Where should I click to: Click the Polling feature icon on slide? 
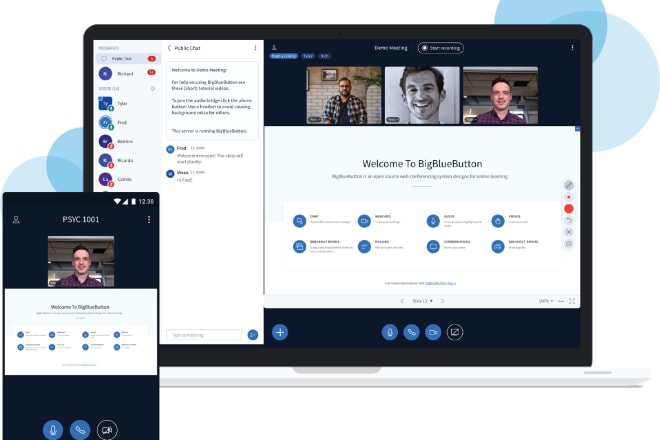coord(364,246)
